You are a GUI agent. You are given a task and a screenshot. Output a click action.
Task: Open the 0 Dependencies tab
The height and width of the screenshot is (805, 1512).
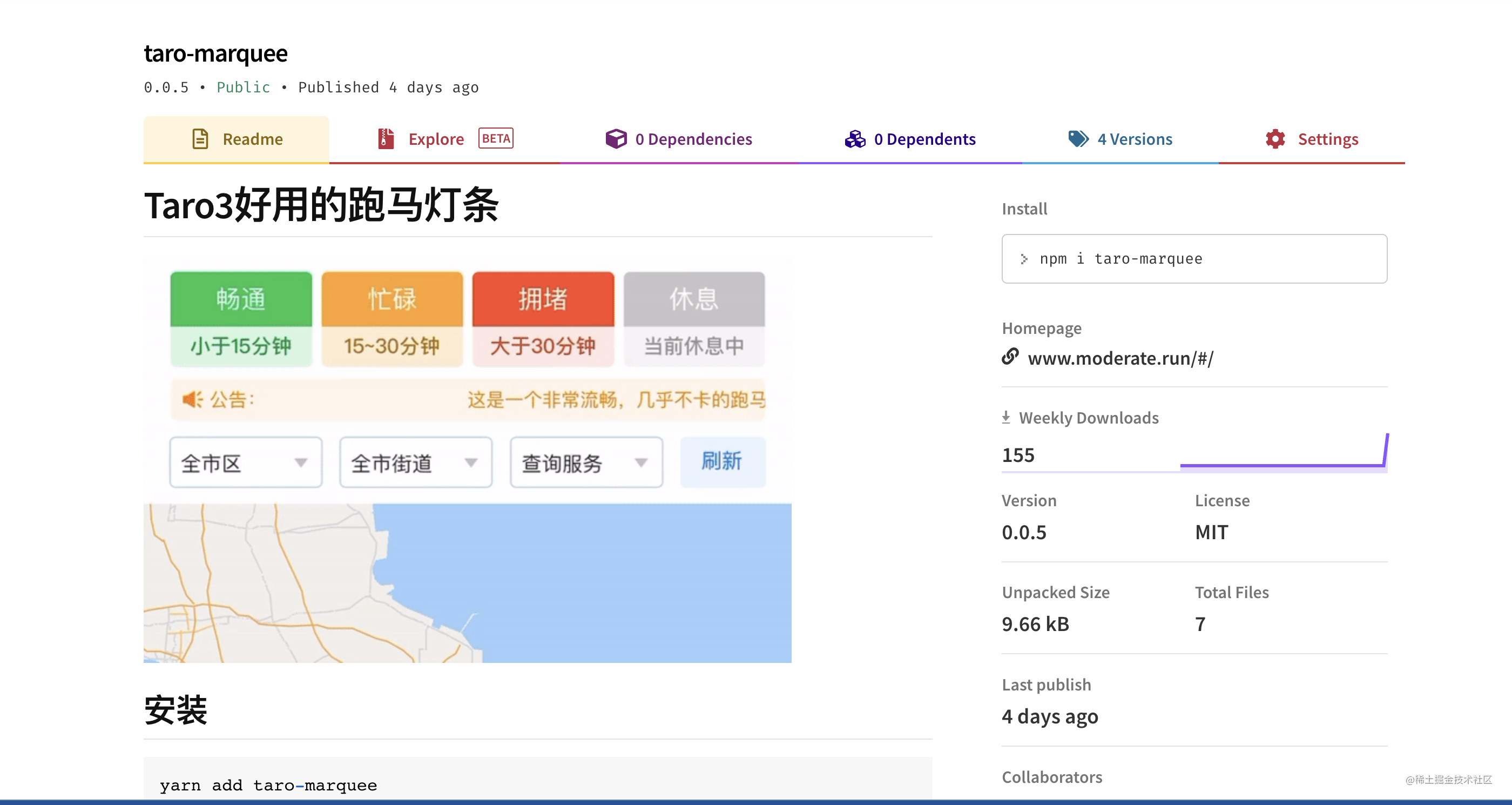pyautogui.click(x=679, y=139)
